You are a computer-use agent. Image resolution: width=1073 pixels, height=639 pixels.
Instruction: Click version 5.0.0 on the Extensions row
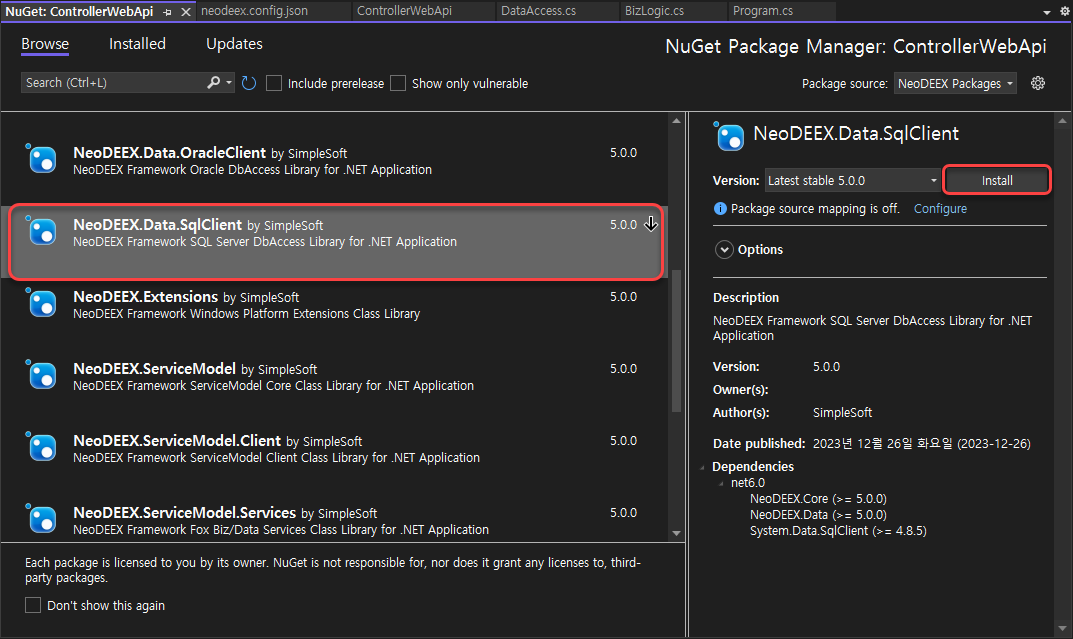623,296
